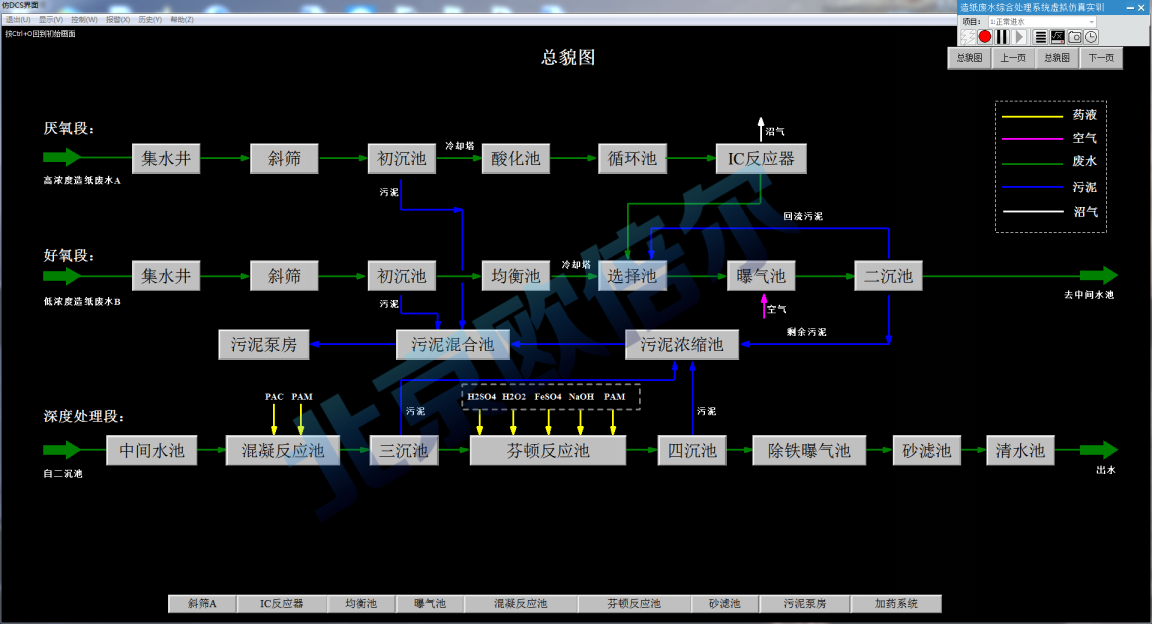
Task: Open the 报警(X) menu
Action: coord(118,20)
